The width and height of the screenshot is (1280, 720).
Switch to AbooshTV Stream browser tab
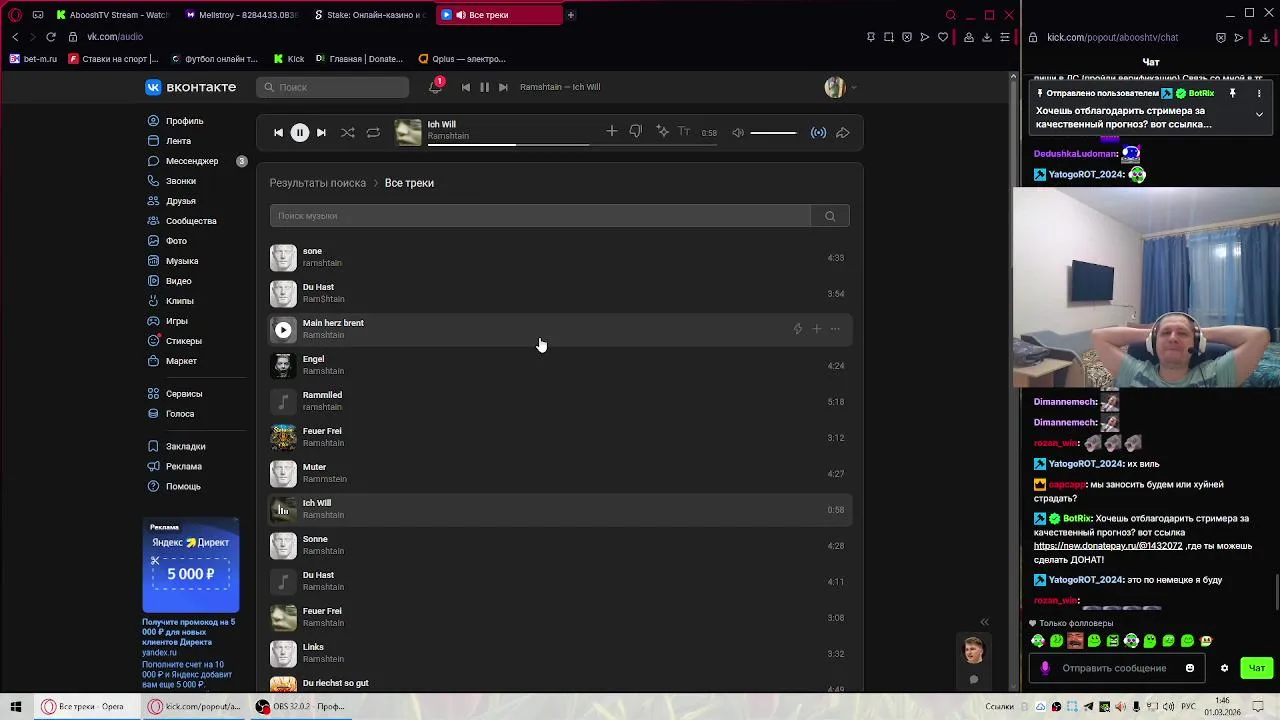[x=112, y=15]
